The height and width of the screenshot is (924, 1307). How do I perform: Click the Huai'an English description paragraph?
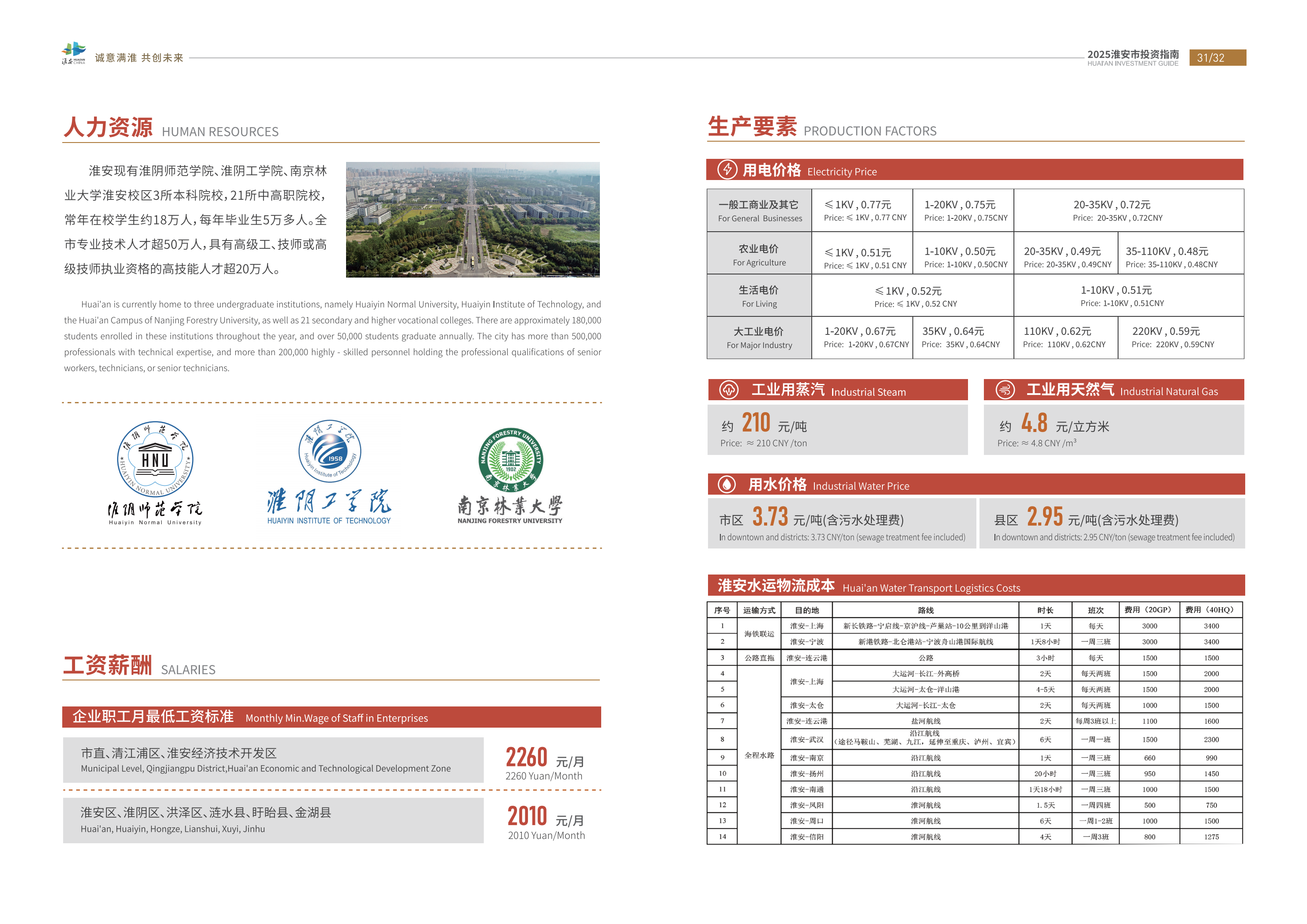click(x=332, y=336)
